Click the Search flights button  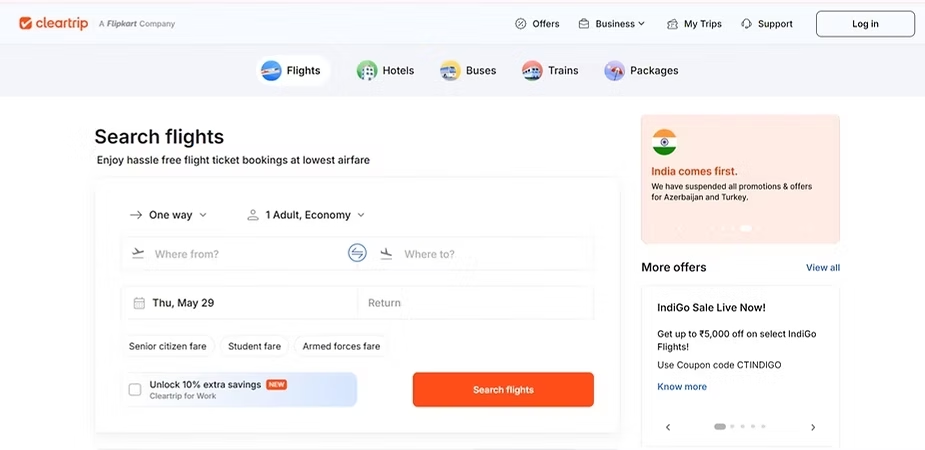[x=503, y=389]
